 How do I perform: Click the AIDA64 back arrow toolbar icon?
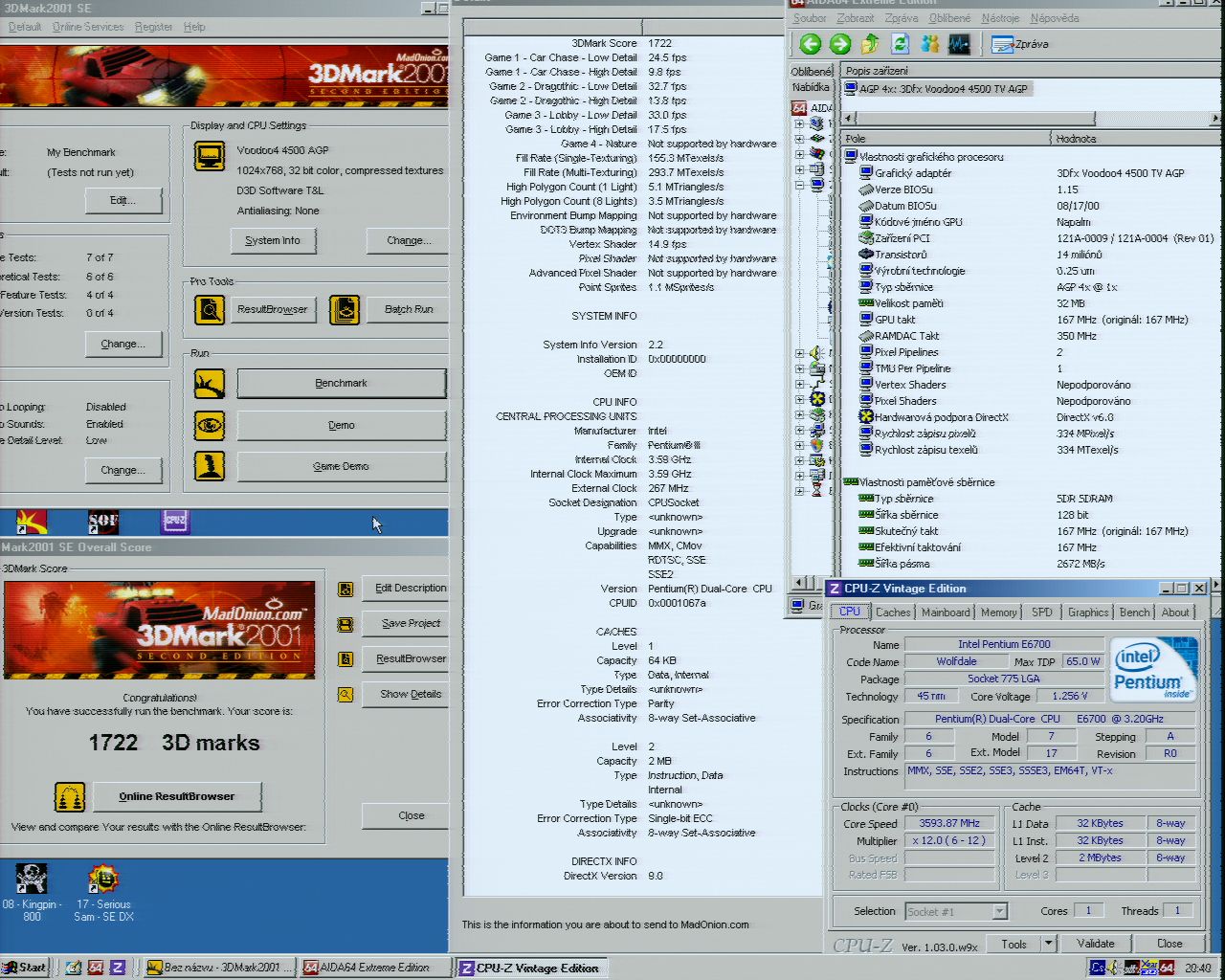tap(811, 44)
